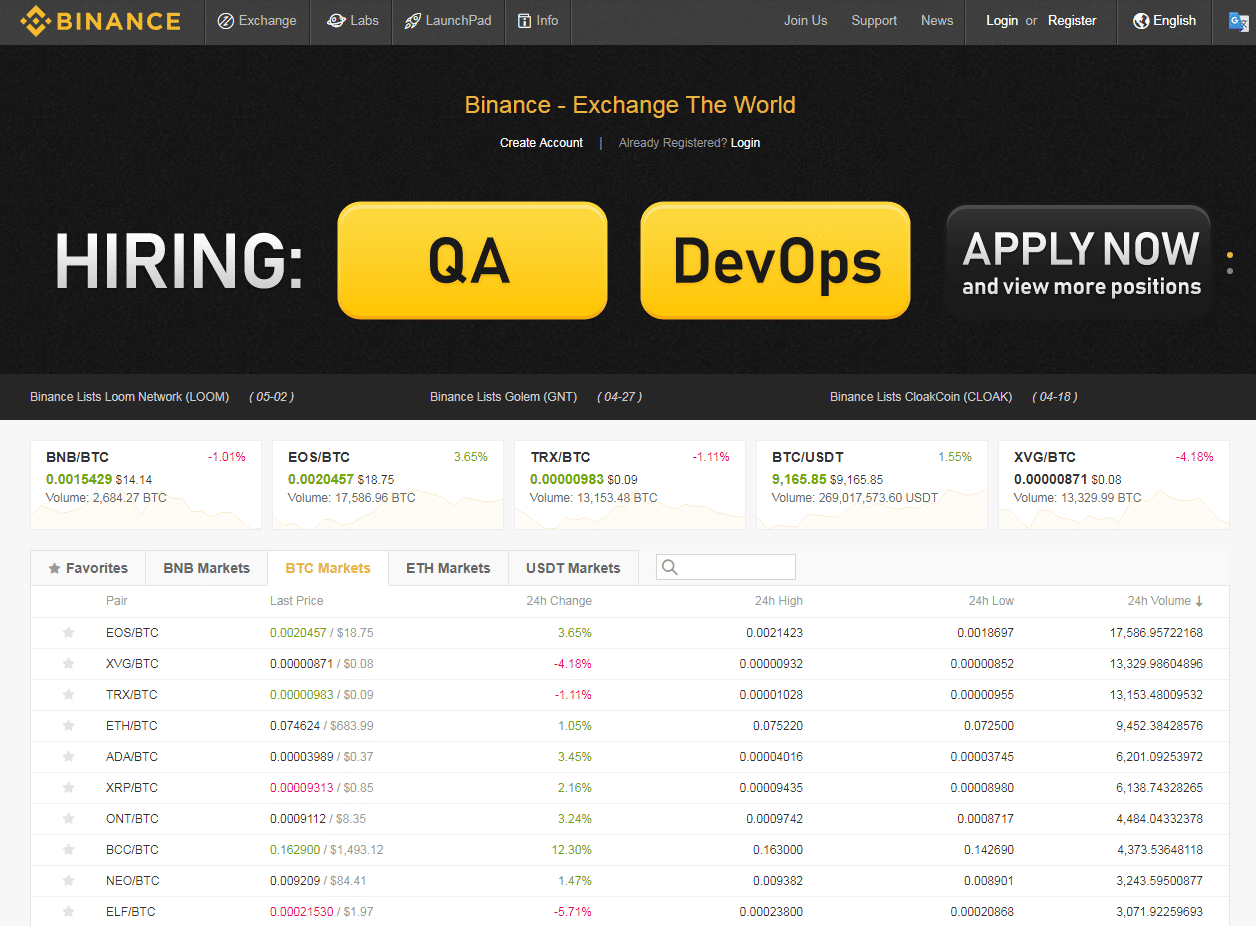
Task: Open the XVG/BTC ticker card
Action: (1114, 485)
